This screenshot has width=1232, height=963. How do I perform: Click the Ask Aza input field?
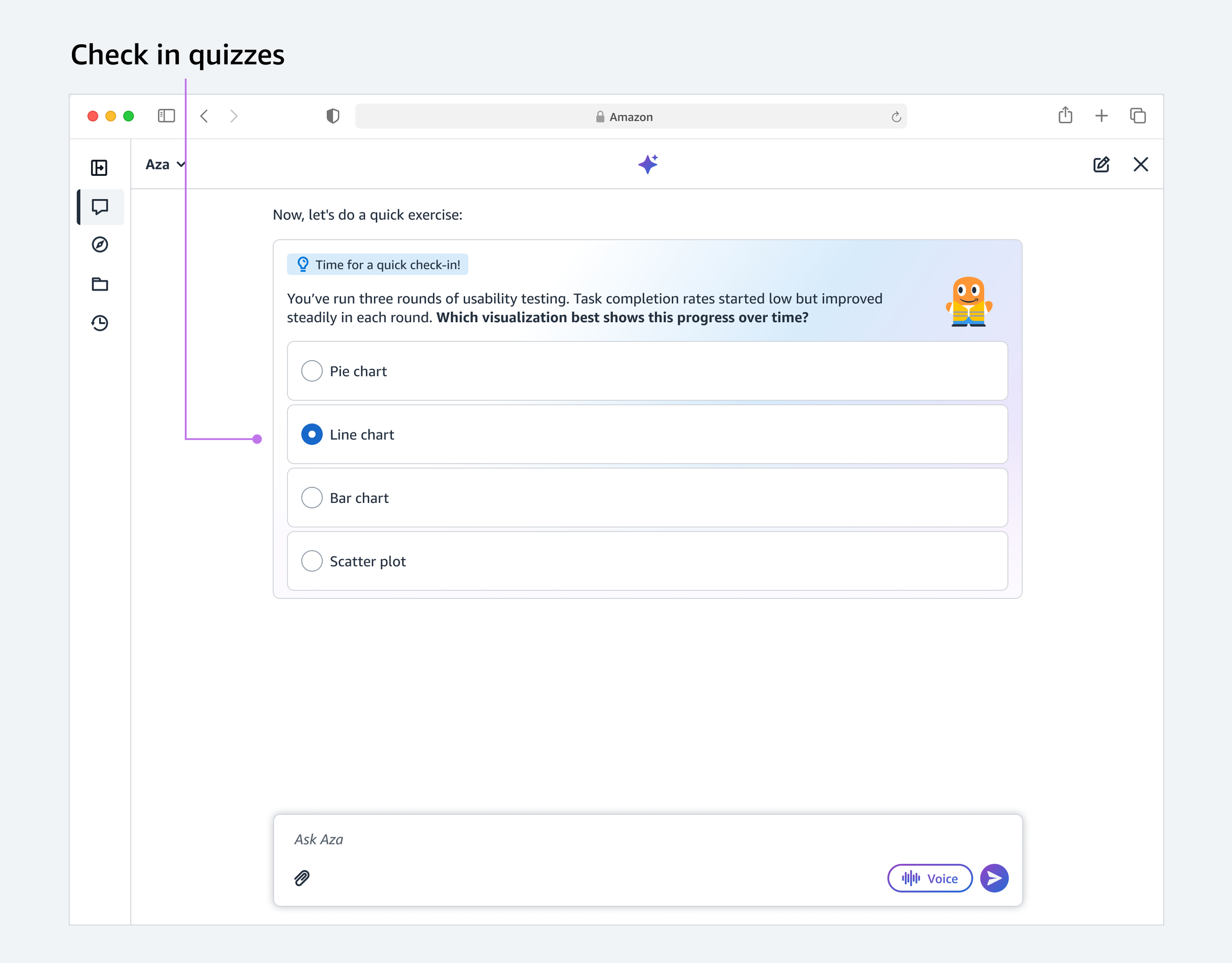pyautogui.click(x=564, y=839)
